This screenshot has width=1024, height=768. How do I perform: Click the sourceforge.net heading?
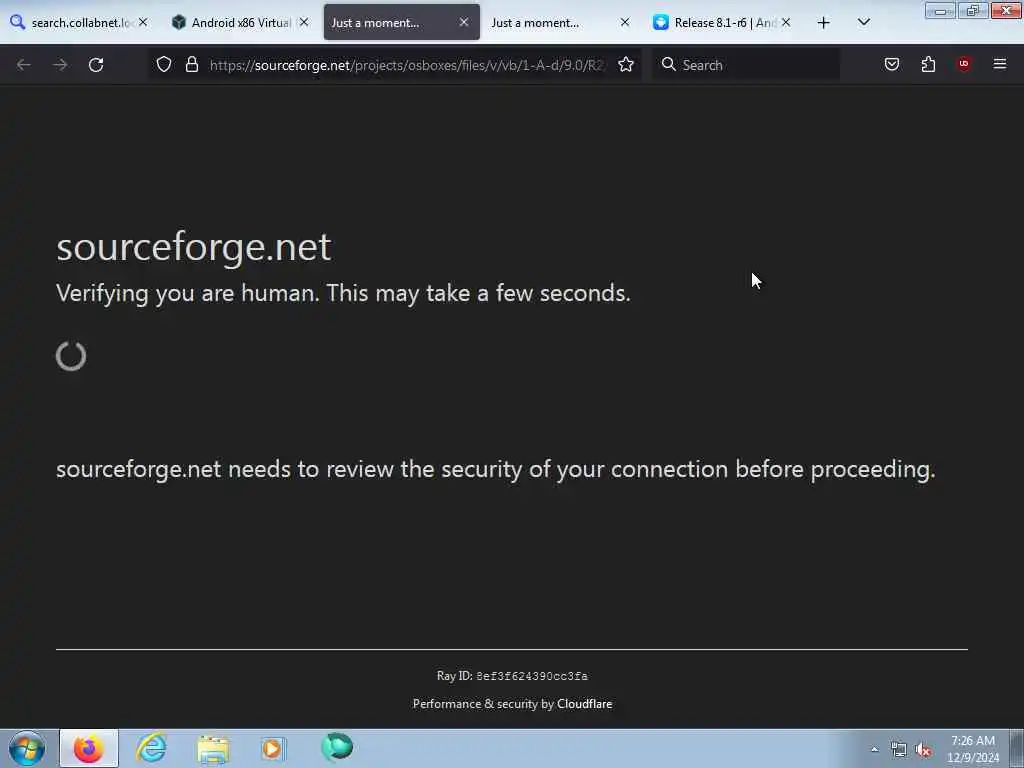194,247
